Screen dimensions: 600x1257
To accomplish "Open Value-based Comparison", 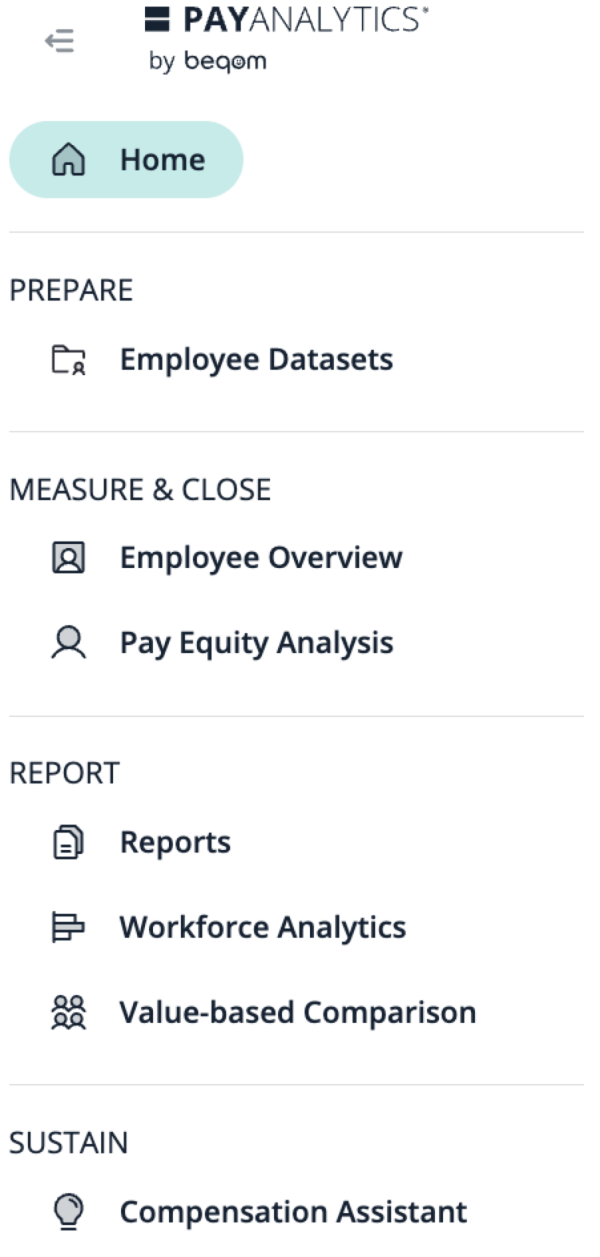I will [297, 1013].
